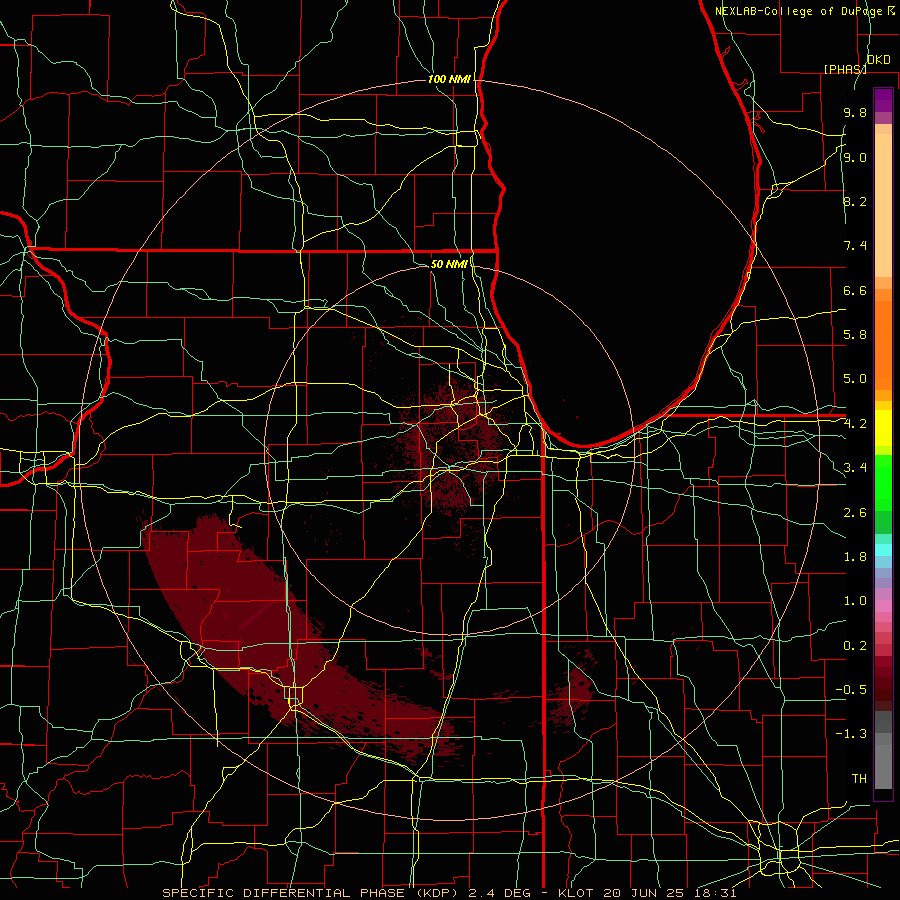Pick the large peach segment of the color bar
The width and height of the screenshot is (900, 900).
[x=883, y=205]
